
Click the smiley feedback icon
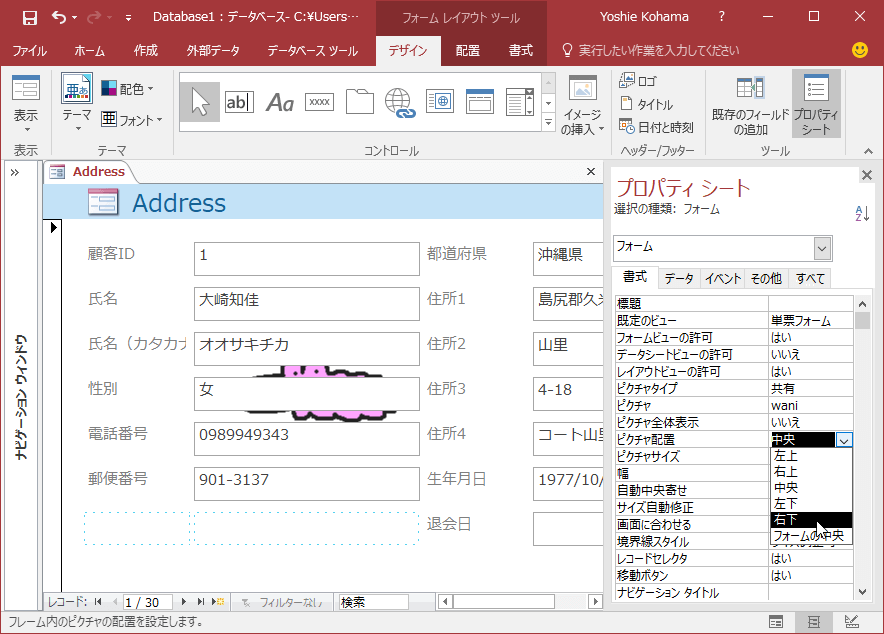pos(860,50)
